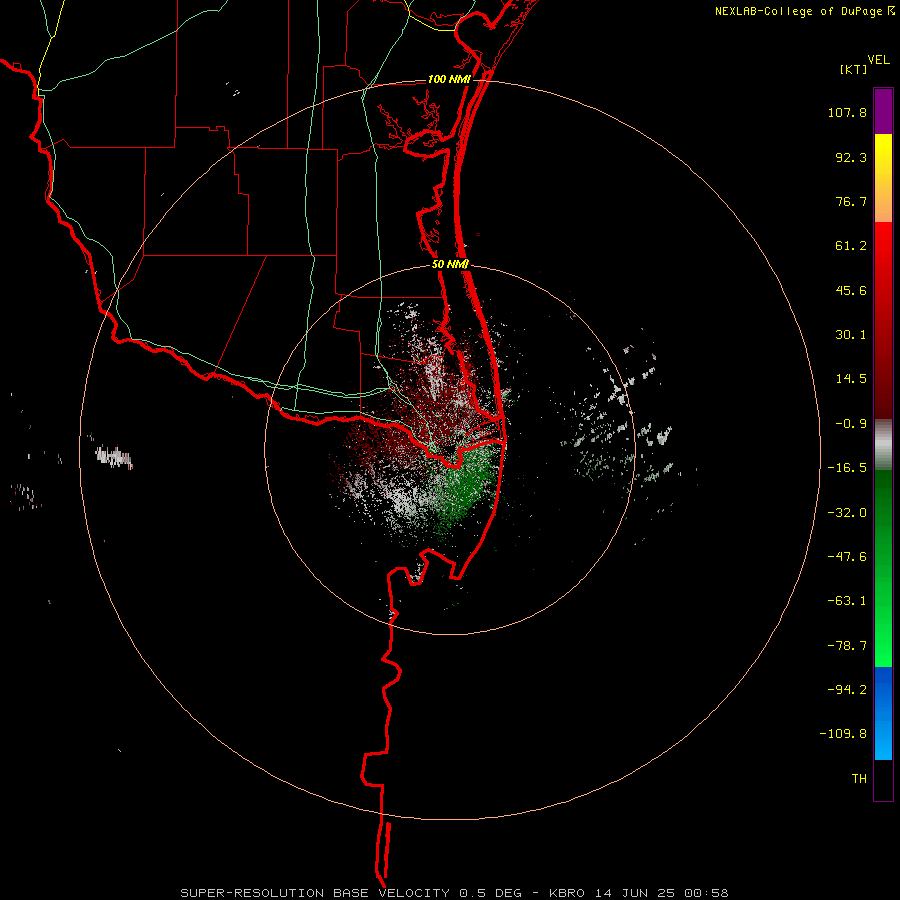The image size is (900, 900).
Task: Click the -32.0 velocity scale value
Action: (847, 513)
